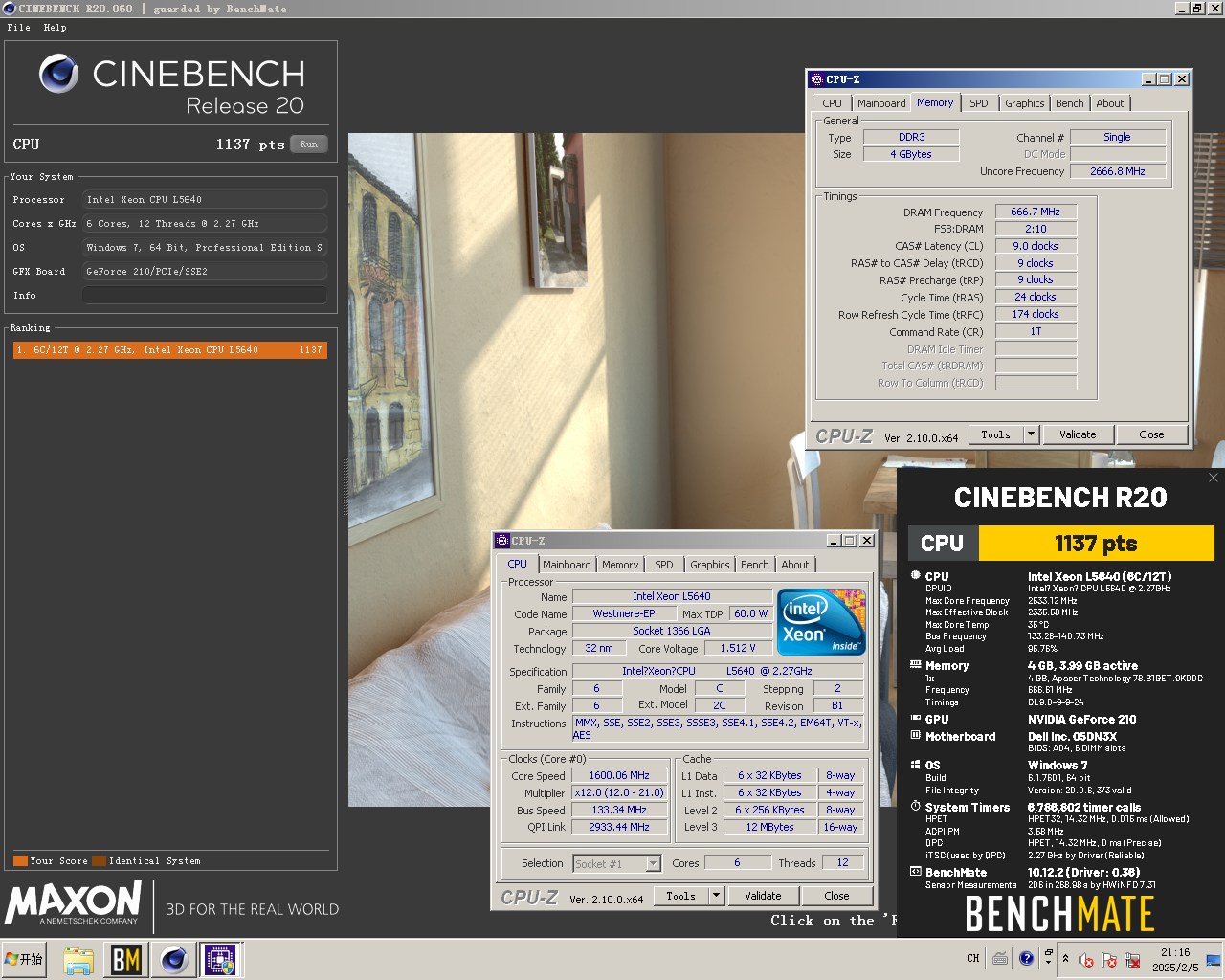1225x980 pixels.
Task: Click the BenchMate System Timers clock icon
Action: click(x=915, y=807)
